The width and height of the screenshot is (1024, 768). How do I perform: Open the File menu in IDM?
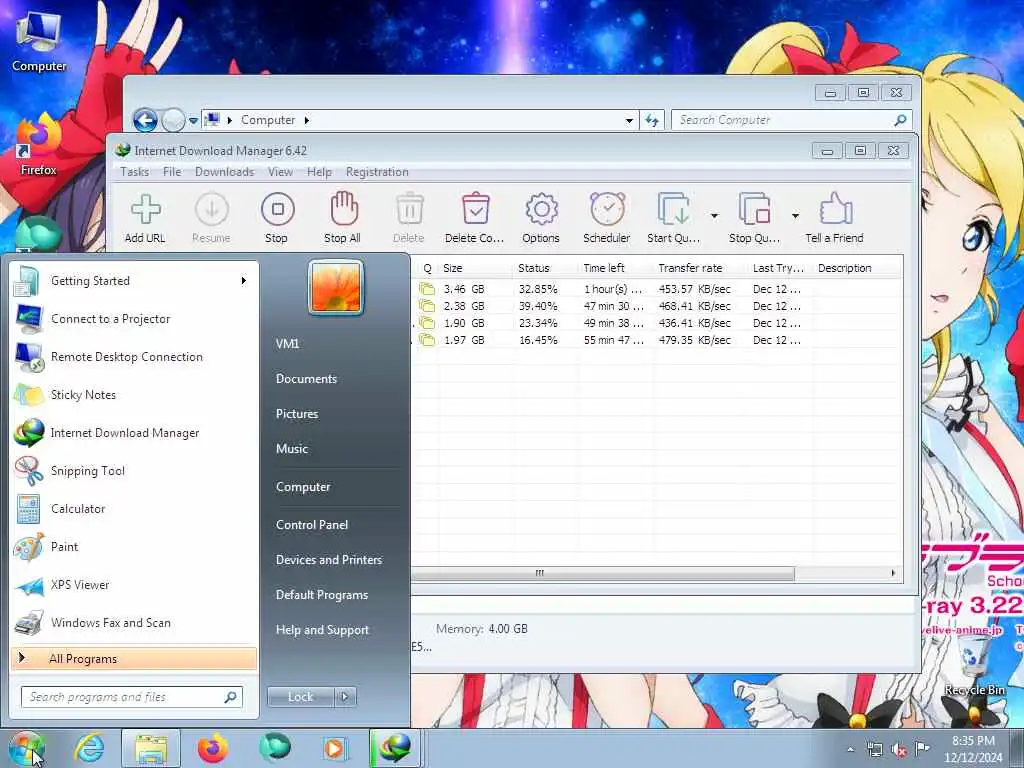pyautogui.click(x=172, y=172)
